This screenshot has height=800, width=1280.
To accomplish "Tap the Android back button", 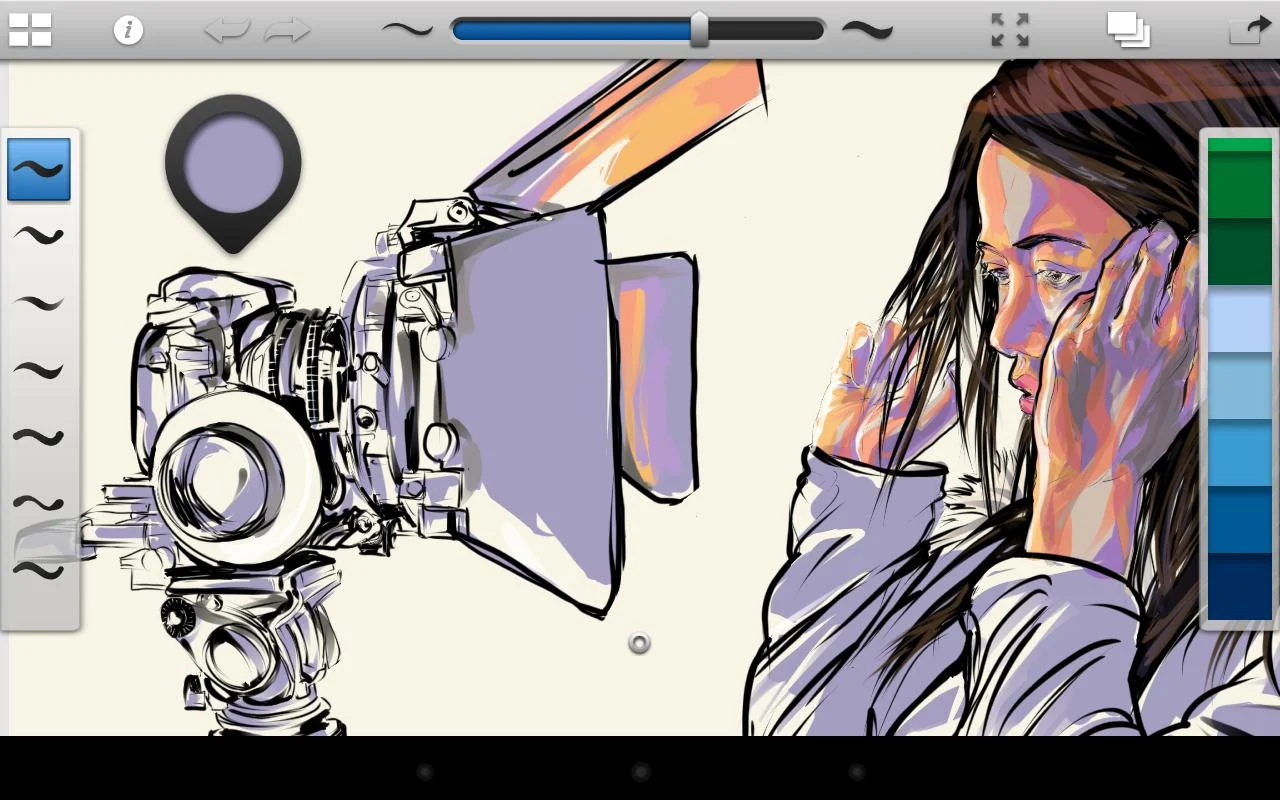I will (424, 771).
